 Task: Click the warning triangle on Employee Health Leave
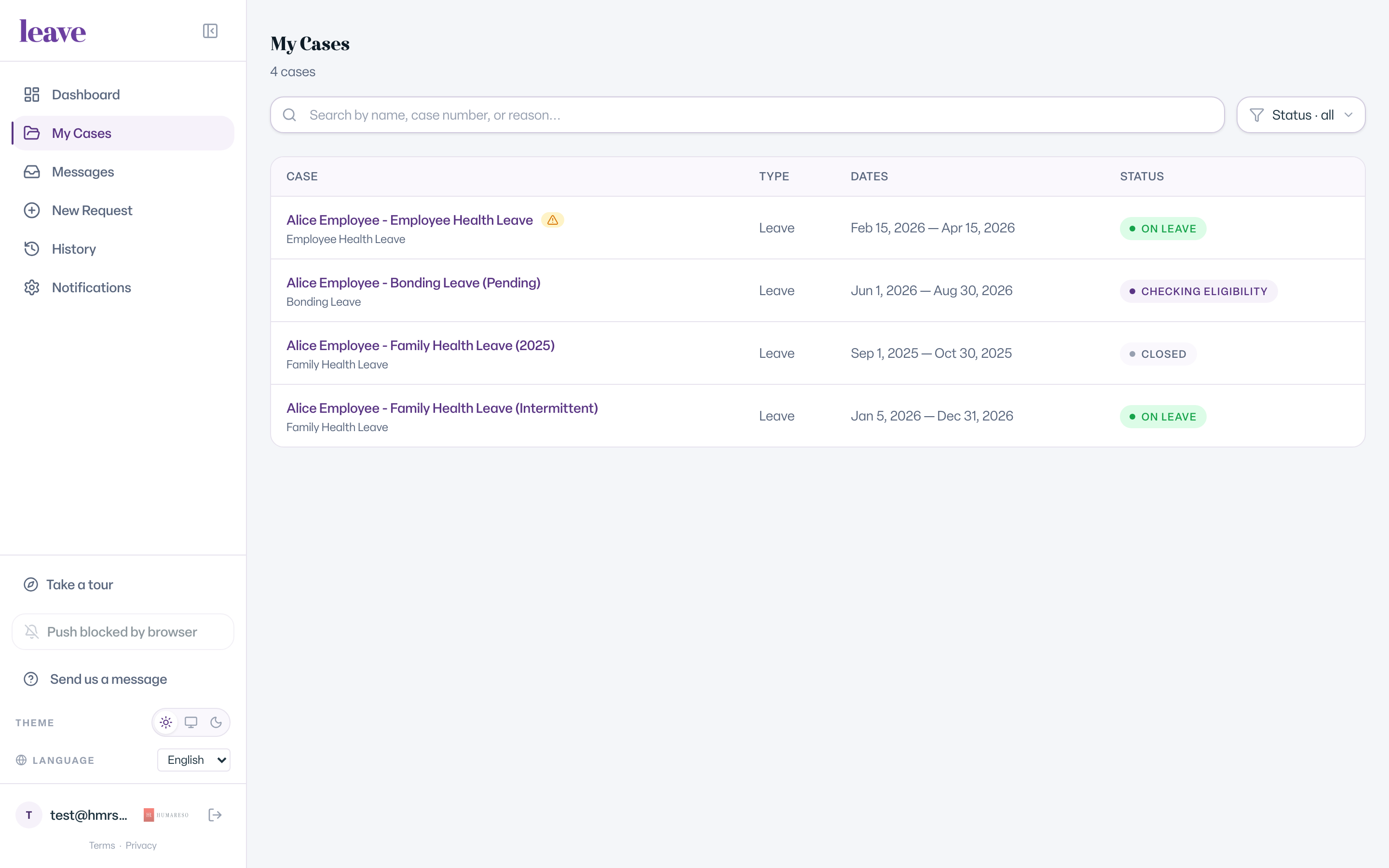553,220
